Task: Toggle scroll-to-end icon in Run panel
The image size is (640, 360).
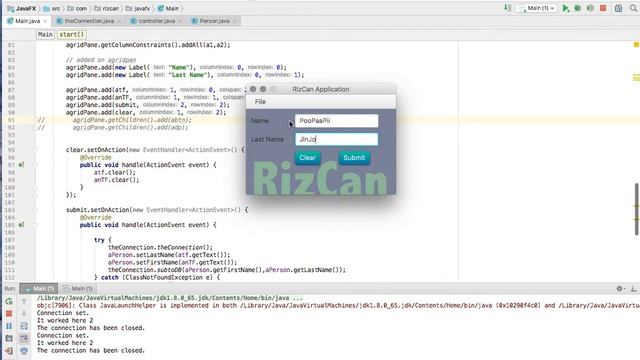Action: [x=24, y=338]
